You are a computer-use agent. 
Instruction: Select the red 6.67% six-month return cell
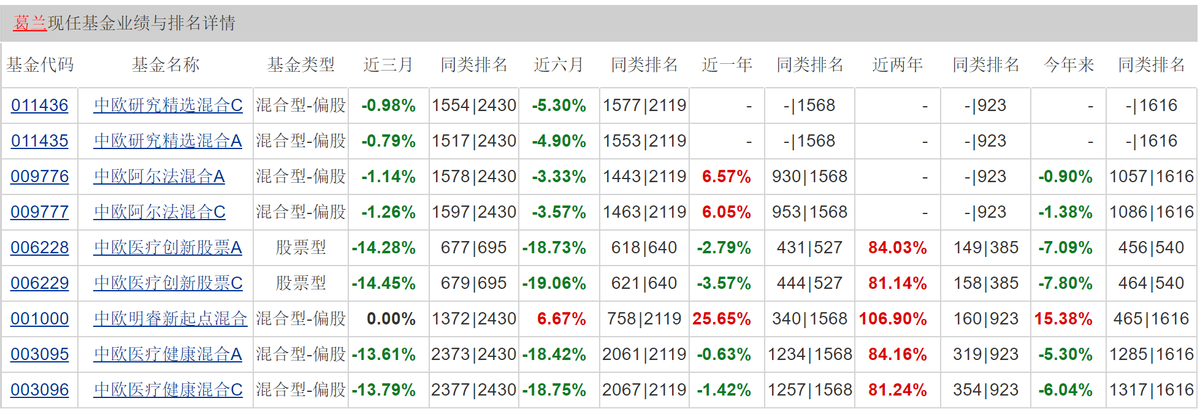point(559,319)
